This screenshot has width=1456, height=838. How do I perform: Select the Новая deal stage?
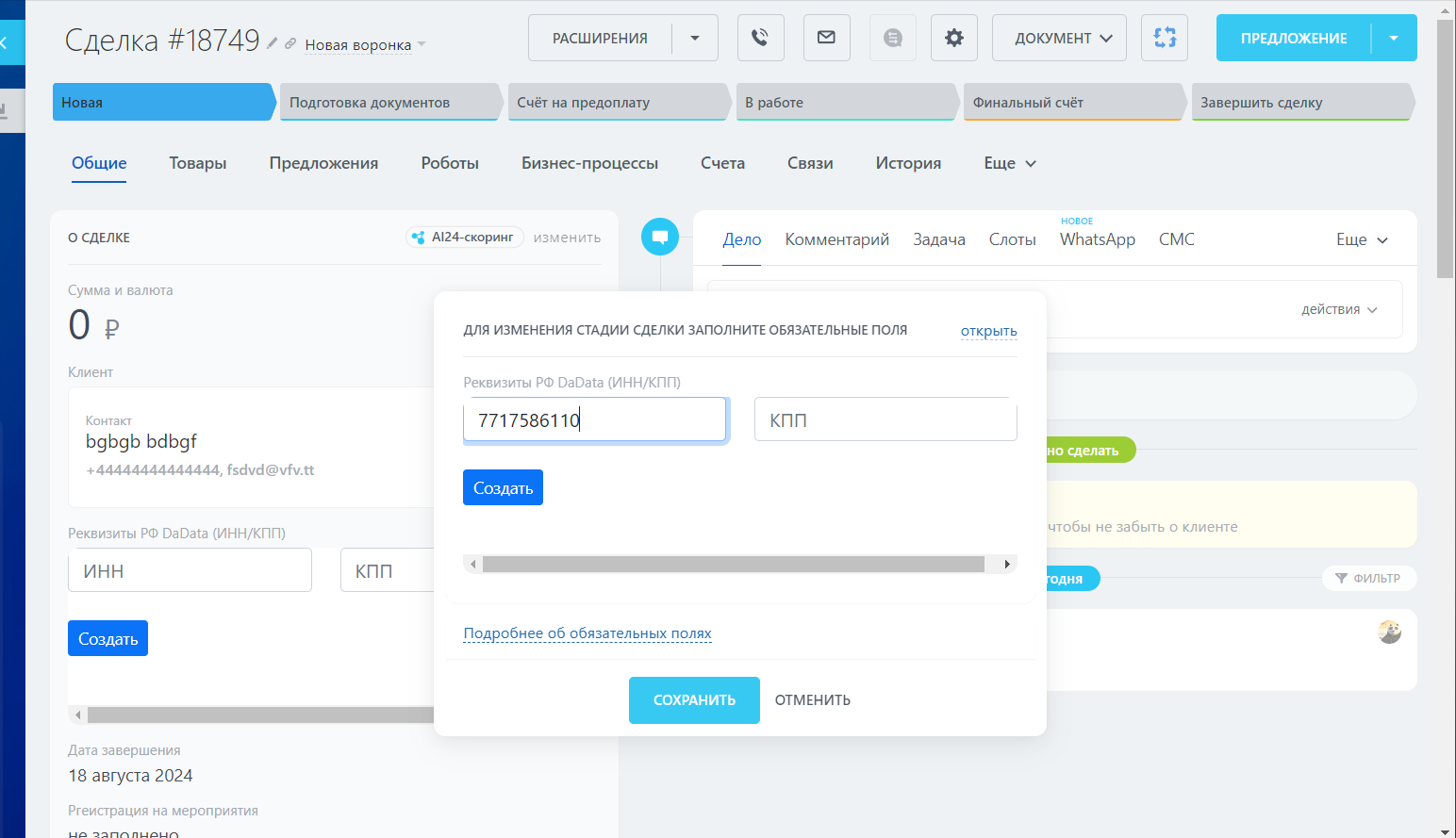[164, 102]
